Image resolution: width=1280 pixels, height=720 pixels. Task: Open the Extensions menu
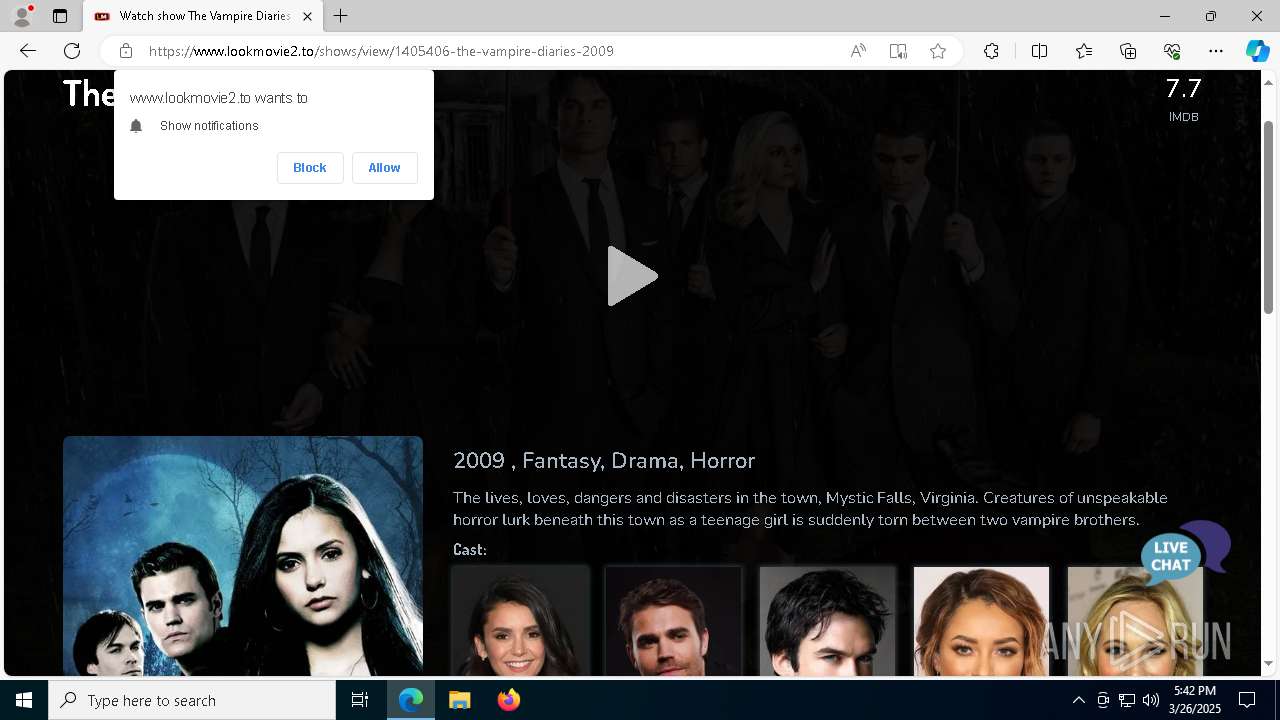(x=991, y=51)
